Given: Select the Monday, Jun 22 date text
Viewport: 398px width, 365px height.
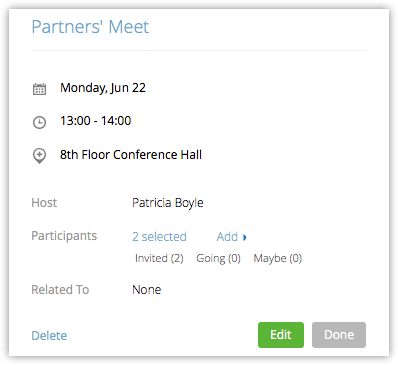Looking at the screenshot, I should click(103, 88).
